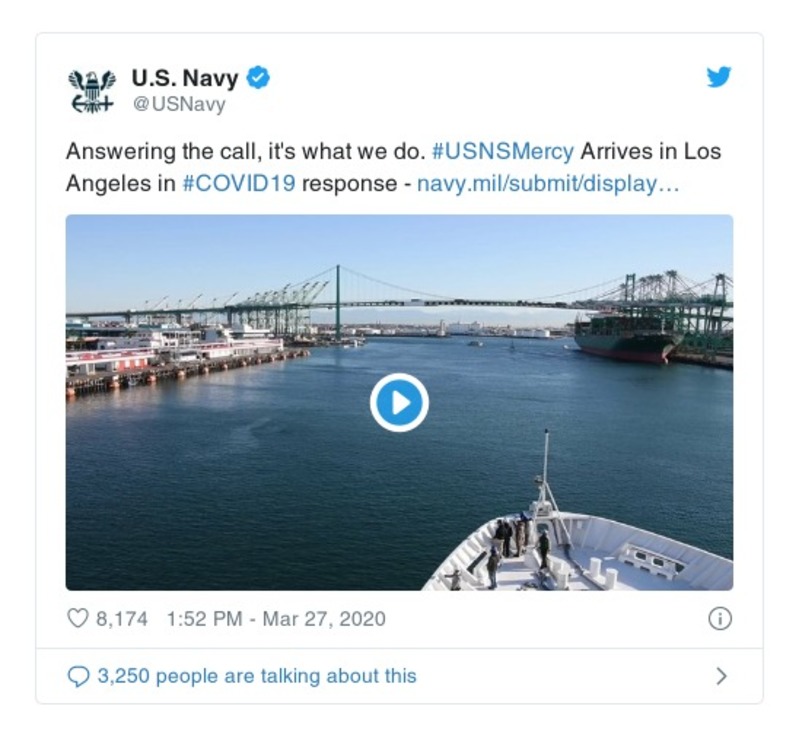The width and height of the screenshot is (799, 741).
Task: Open the #USNSMercy hashtag
Action: [x=503, y=152]
